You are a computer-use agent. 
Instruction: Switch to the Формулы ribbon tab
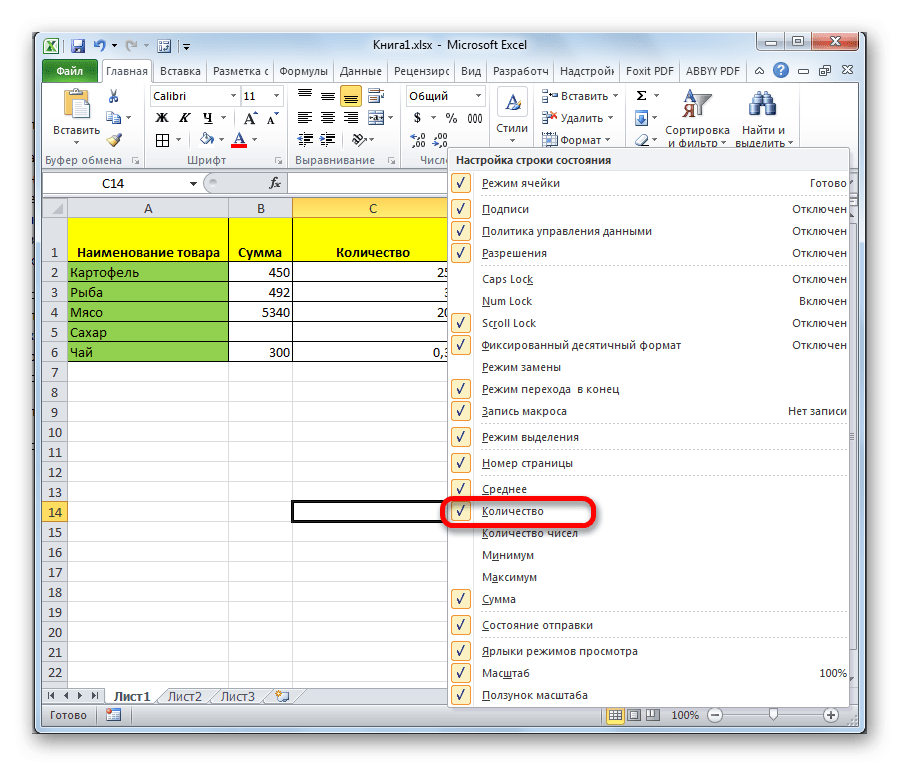point(303,71)
